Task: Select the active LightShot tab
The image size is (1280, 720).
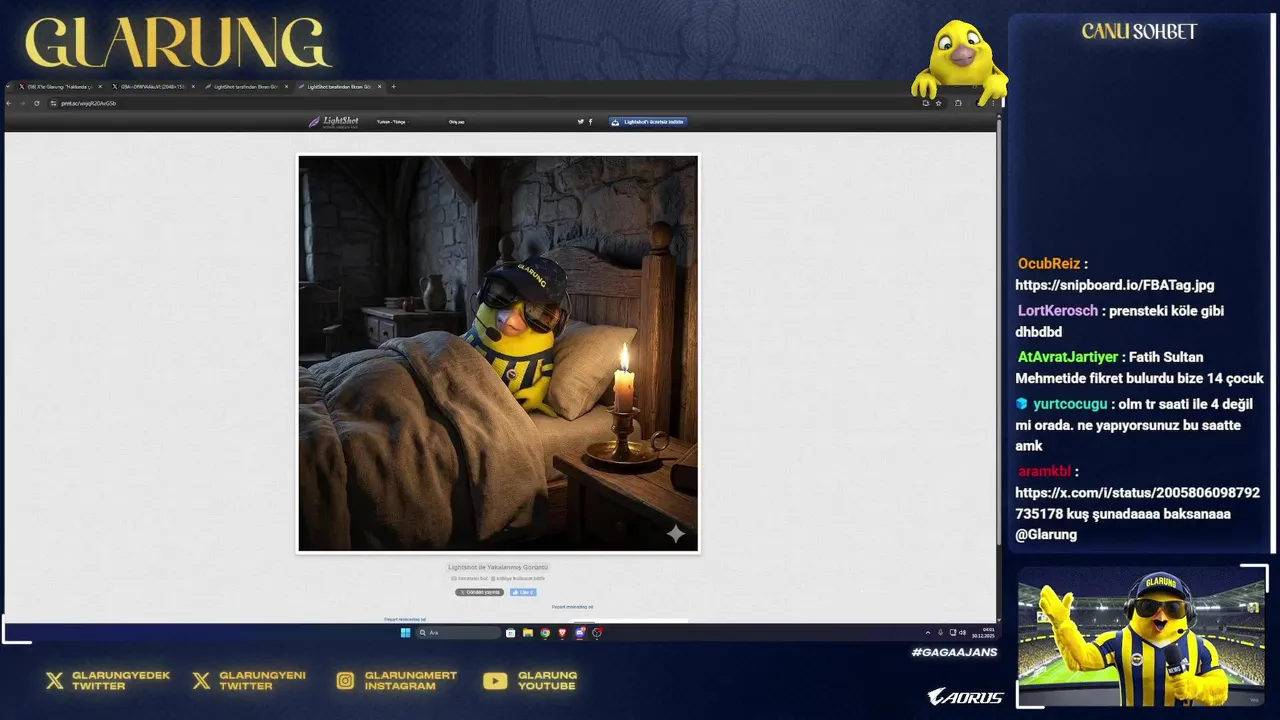Action: (x=338, y=87)
